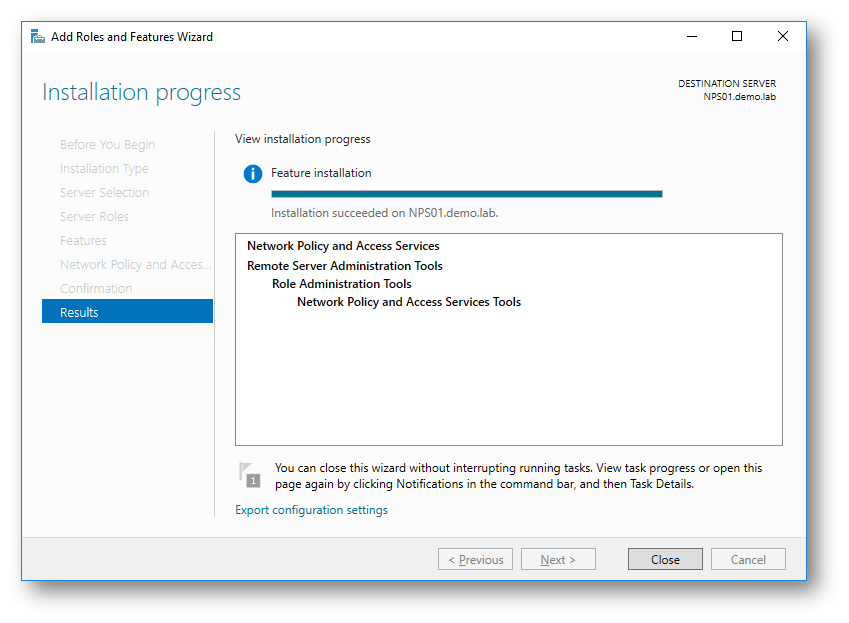The image size is (849, 623).
Task: Open the Features step
Action: pyautogui.click(x=83, y=240)
